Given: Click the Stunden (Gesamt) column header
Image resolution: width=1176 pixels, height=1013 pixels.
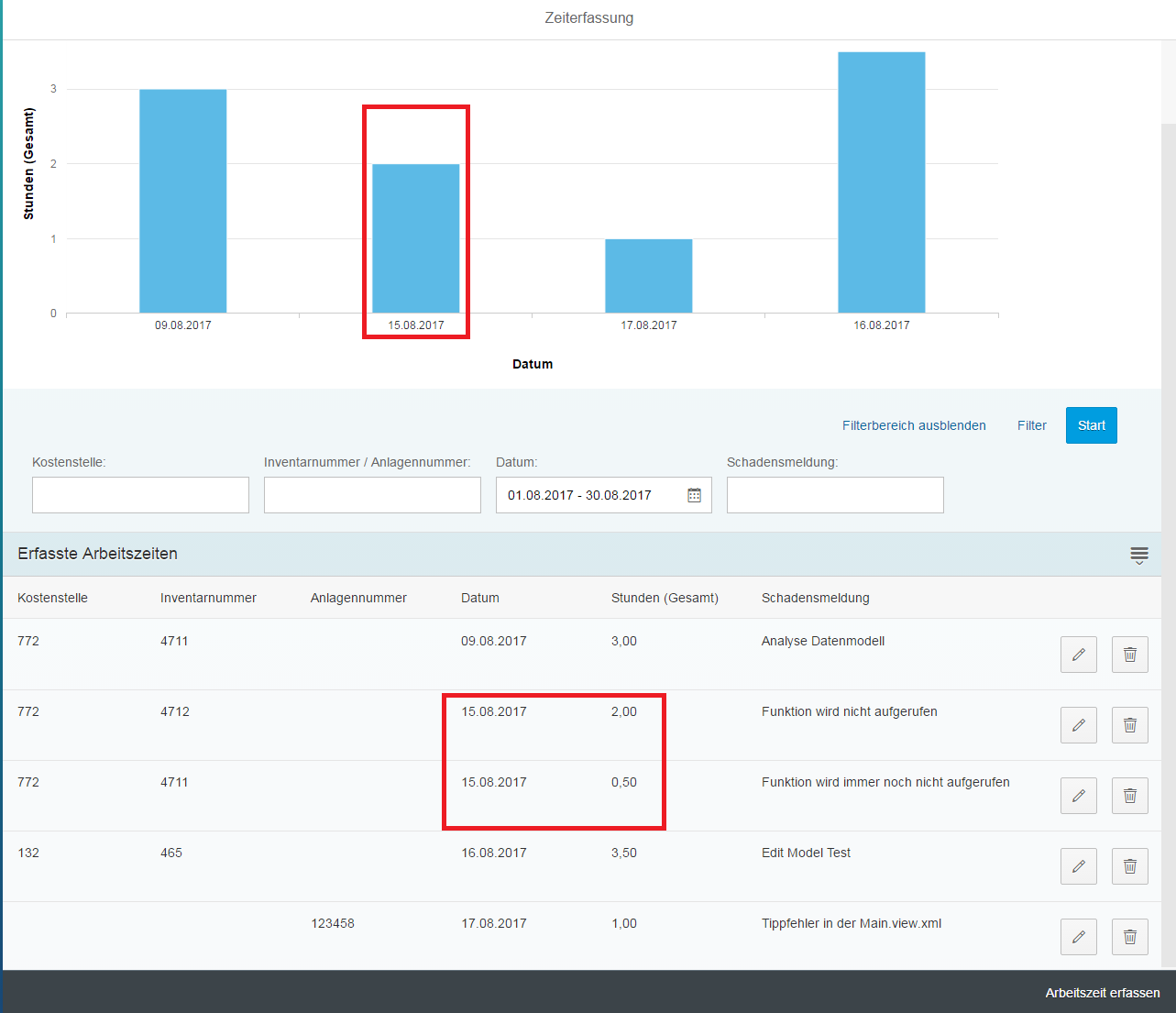Looking at the screenshot, I should (x=665, y=598).
